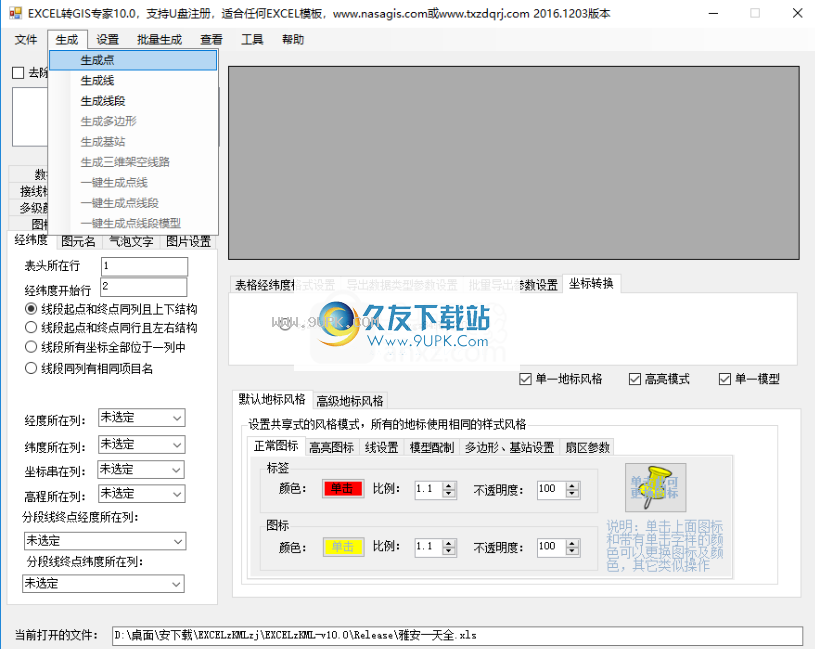This screenshot has height=649, width=815.
Task: Select the 默认地标风格 tab
Action: click(272, 400)
